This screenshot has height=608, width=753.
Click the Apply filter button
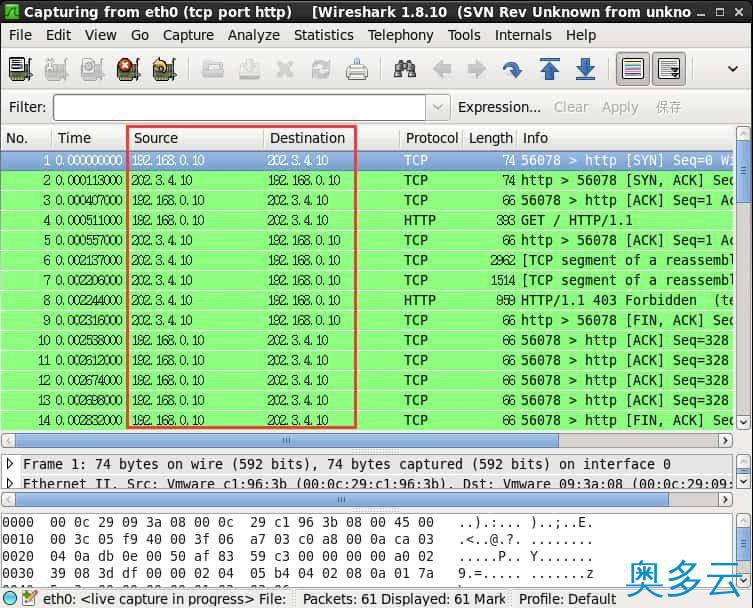pyautogui.click(x=620, y=107)
